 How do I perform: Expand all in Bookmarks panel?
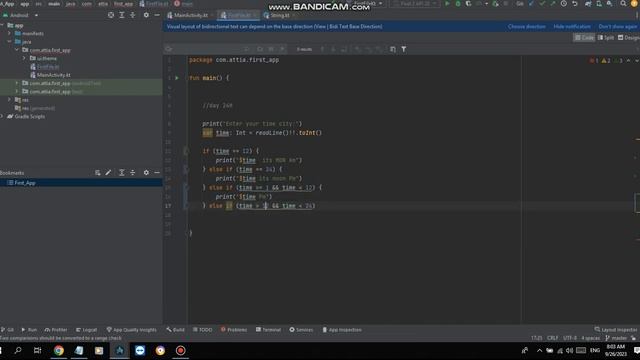point(122,173)
